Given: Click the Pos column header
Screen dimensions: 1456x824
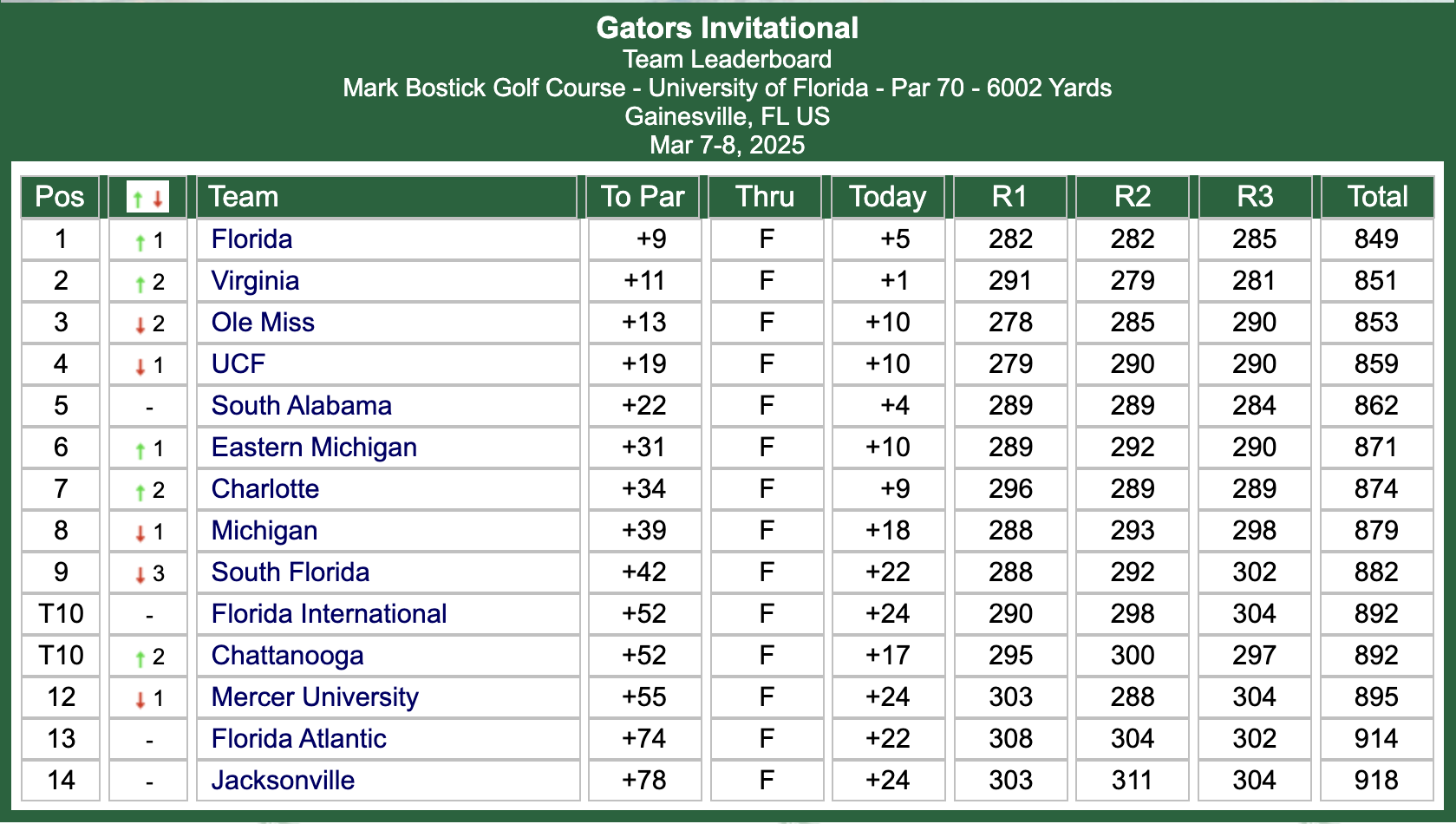Looking at the screenshot, I should [x=60, y=197].
